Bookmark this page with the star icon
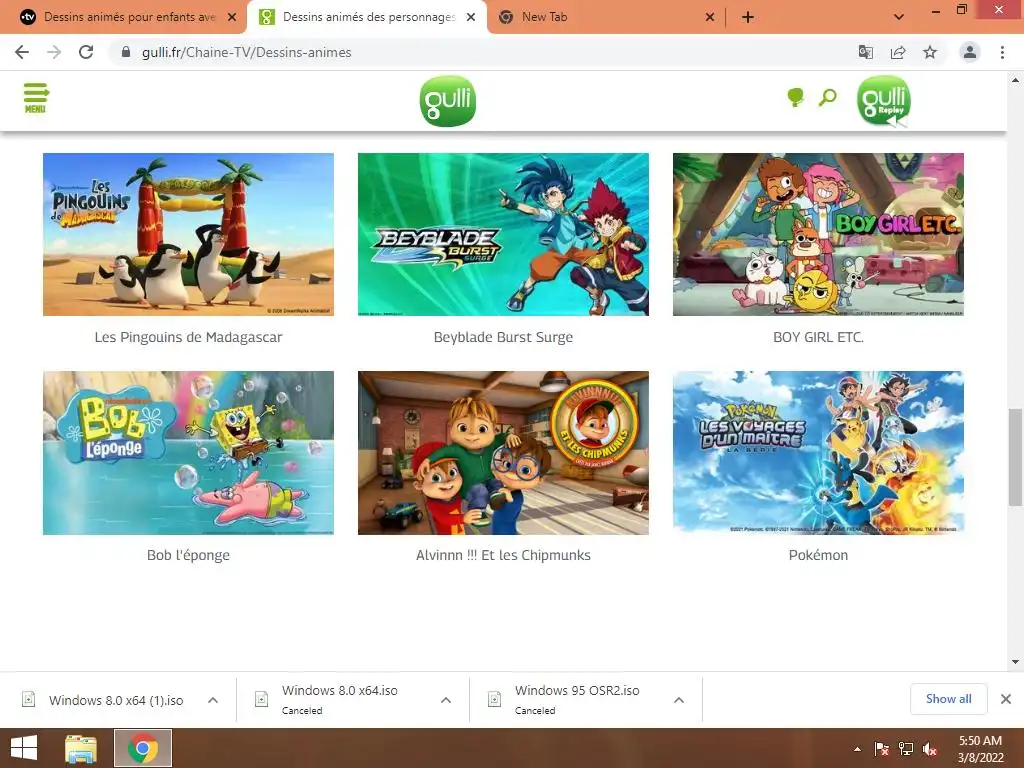The width and height of the screenshot is (1024, 768). pyautogui.click(x=930, y=52)
